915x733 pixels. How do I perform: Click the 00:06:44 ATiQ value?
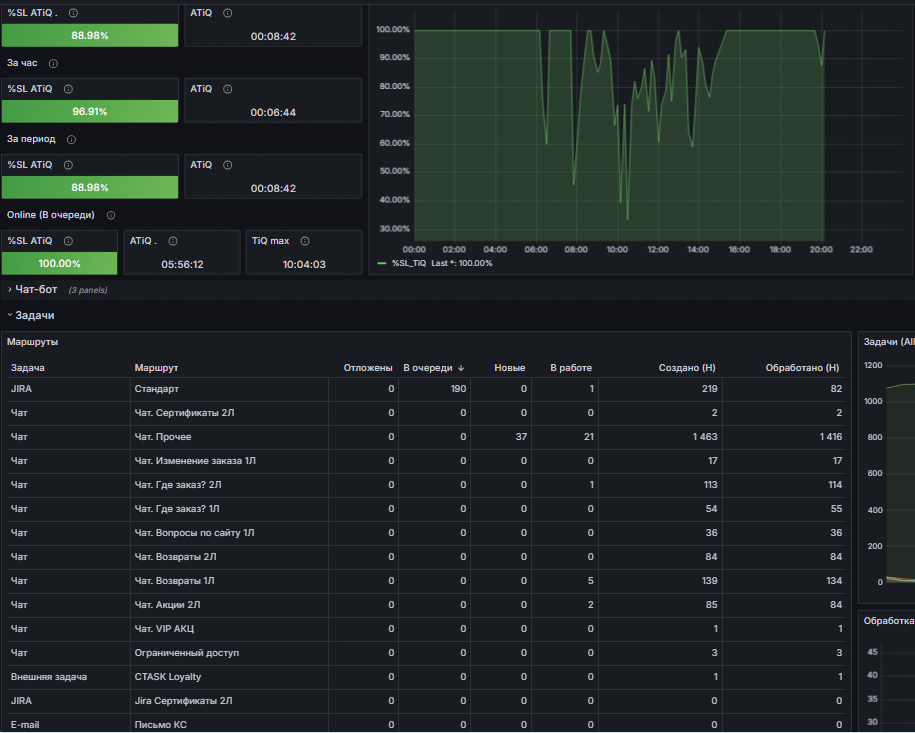click(273, 112)
